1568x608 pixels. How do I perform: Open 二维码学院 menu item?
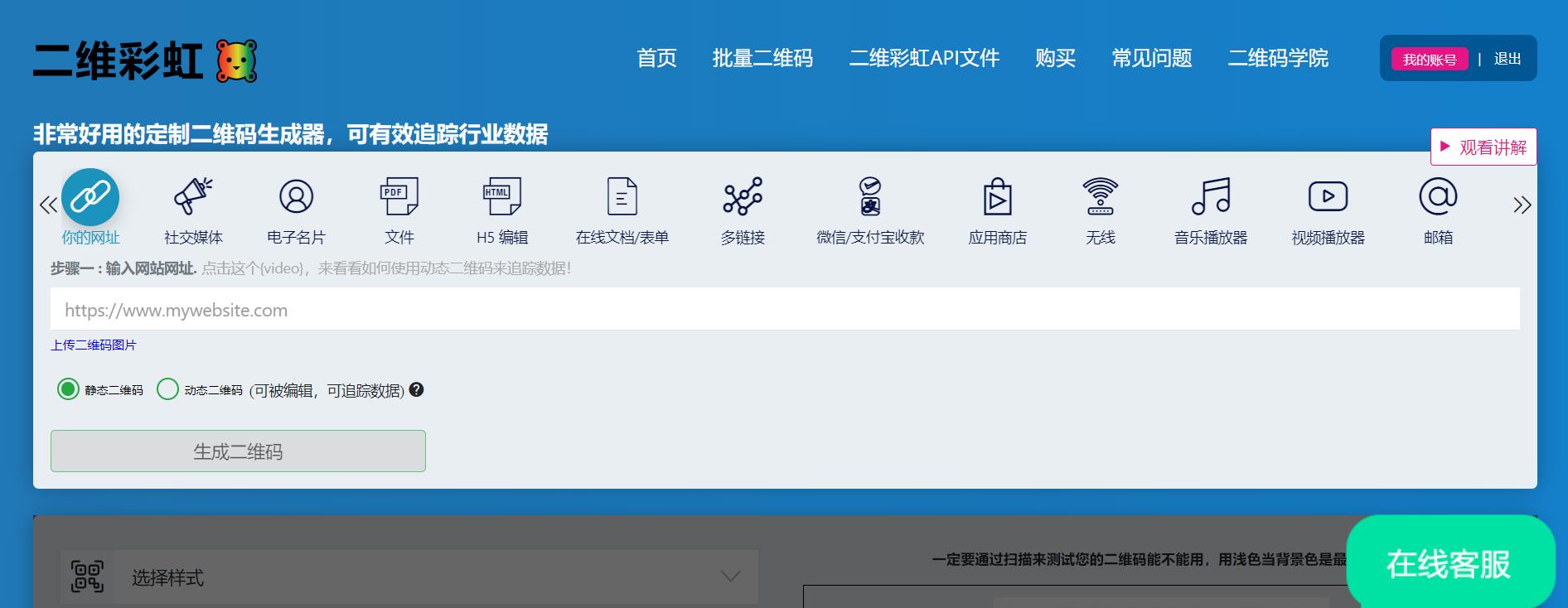click(x=1278, y=58)
